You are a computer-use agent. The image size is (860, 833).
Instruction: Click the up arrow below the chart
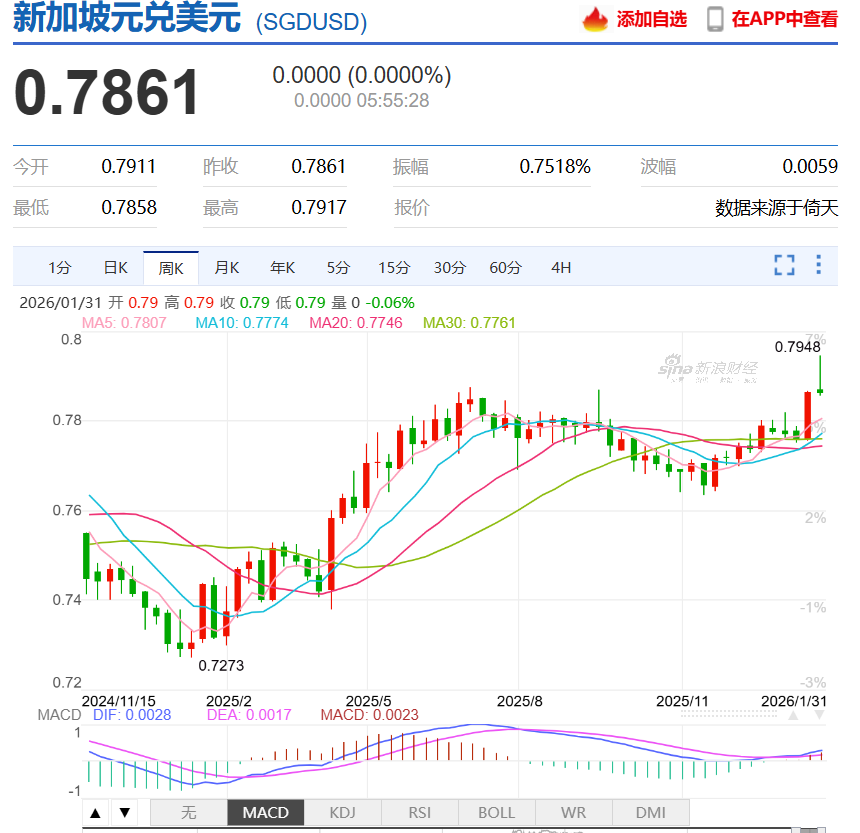tap(95, 812)
